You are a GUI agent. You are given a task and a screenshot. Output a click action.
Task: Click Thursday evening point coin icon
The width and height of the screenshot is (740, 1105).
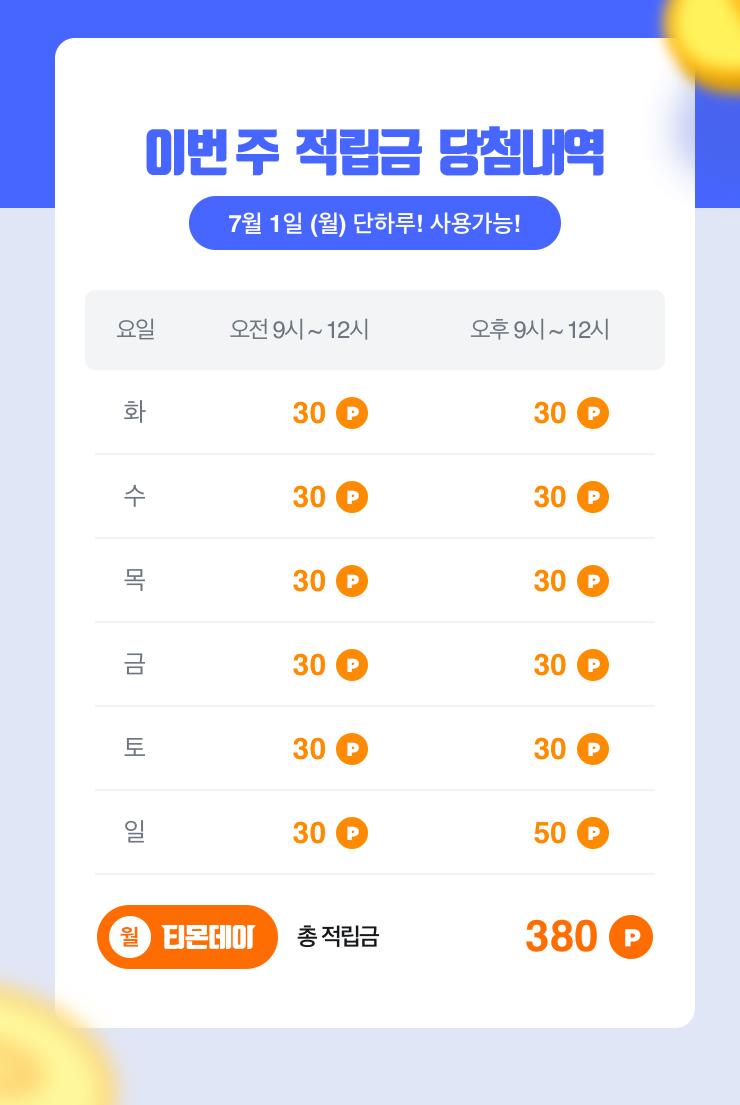[593, 581]
